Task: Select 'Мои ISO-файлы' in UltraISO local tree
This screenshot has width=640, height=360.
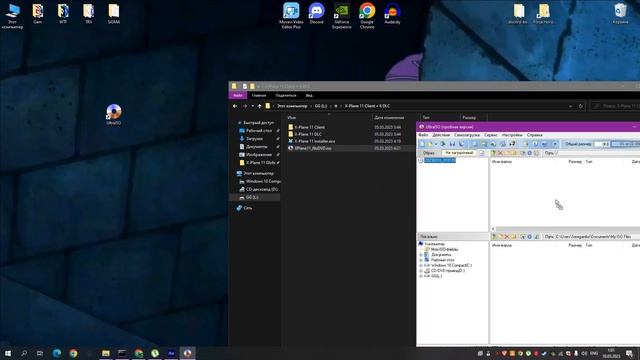Action: (444, 249)
